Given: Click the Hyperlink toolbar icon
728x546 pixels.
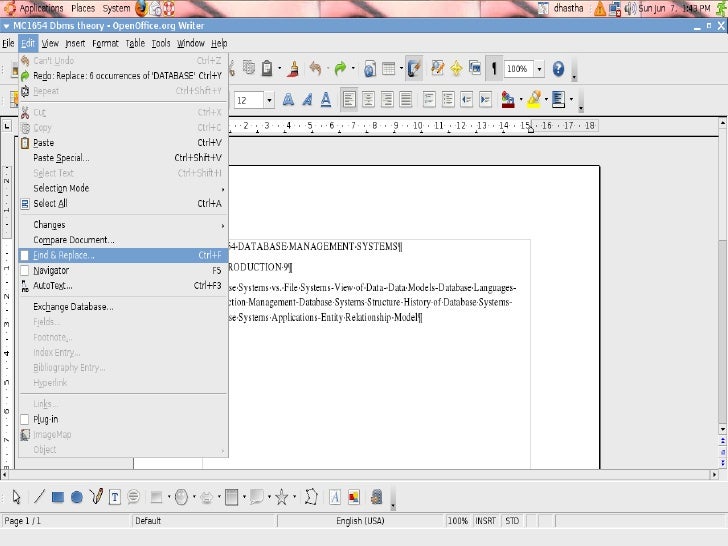Looking at the screenshot, I should tap(370, 69).
